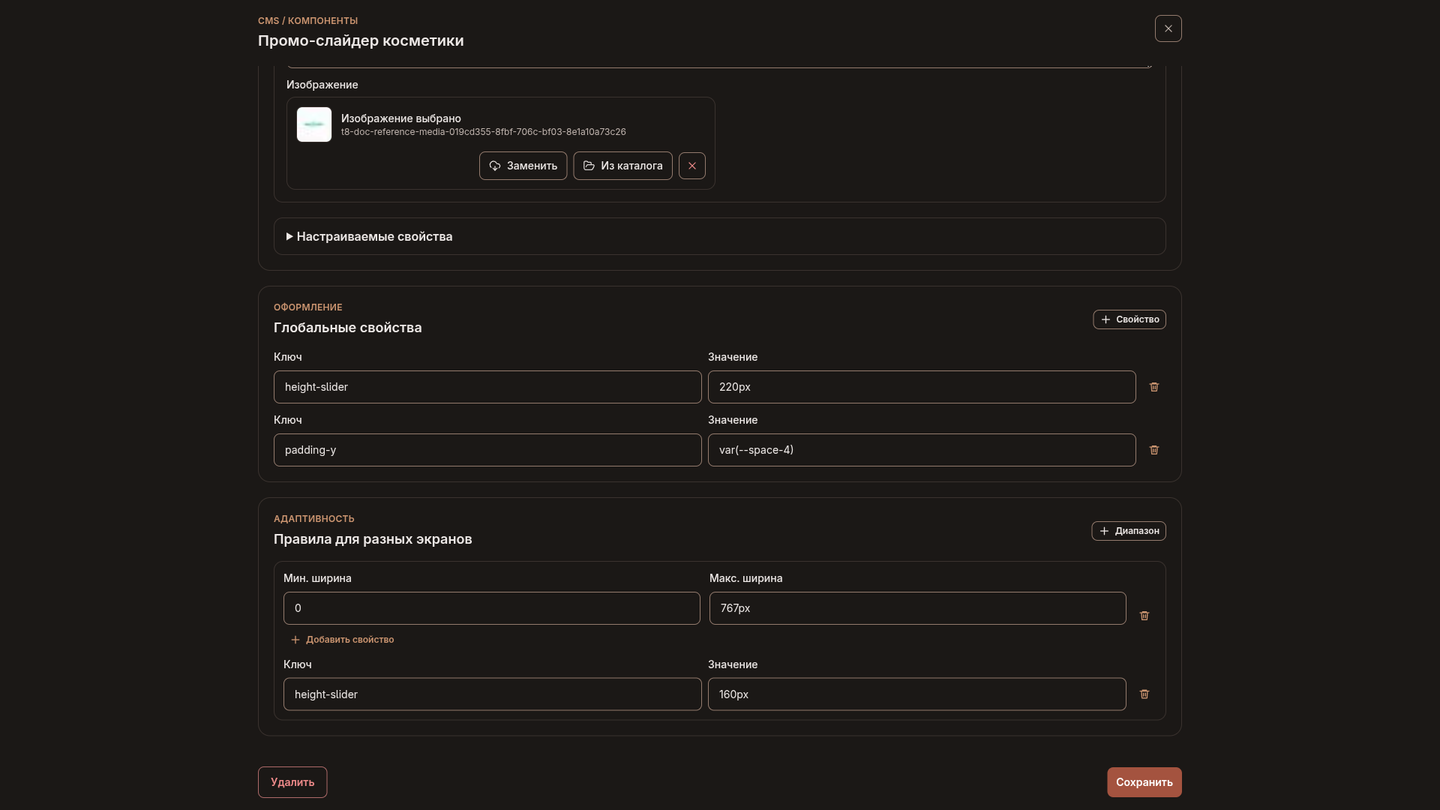
Task: Focus the Мин. ширина field
Action: [492, 608]
